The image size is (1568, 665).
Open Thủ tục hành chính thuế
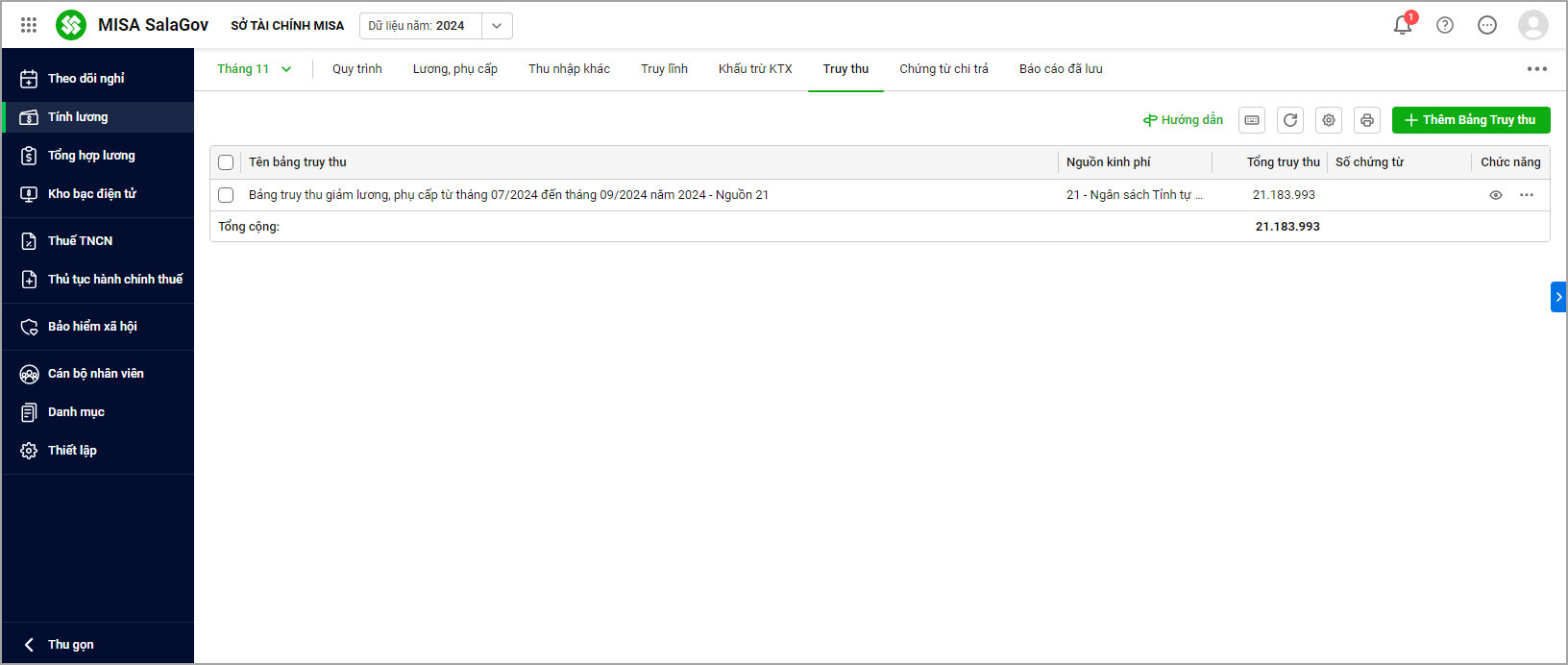[98, 280]
